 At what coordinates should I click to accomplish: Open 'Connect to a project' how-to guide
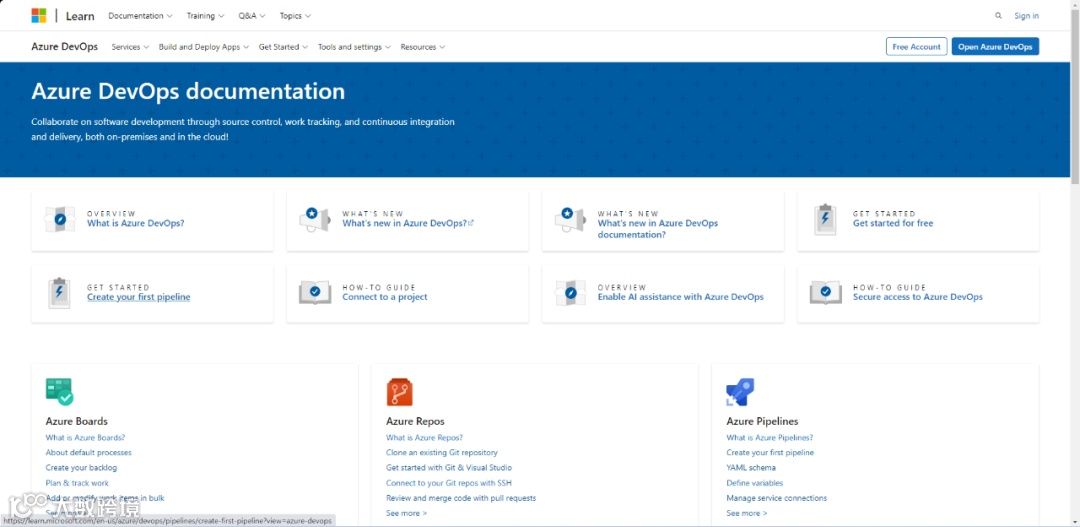coord(384,297)
